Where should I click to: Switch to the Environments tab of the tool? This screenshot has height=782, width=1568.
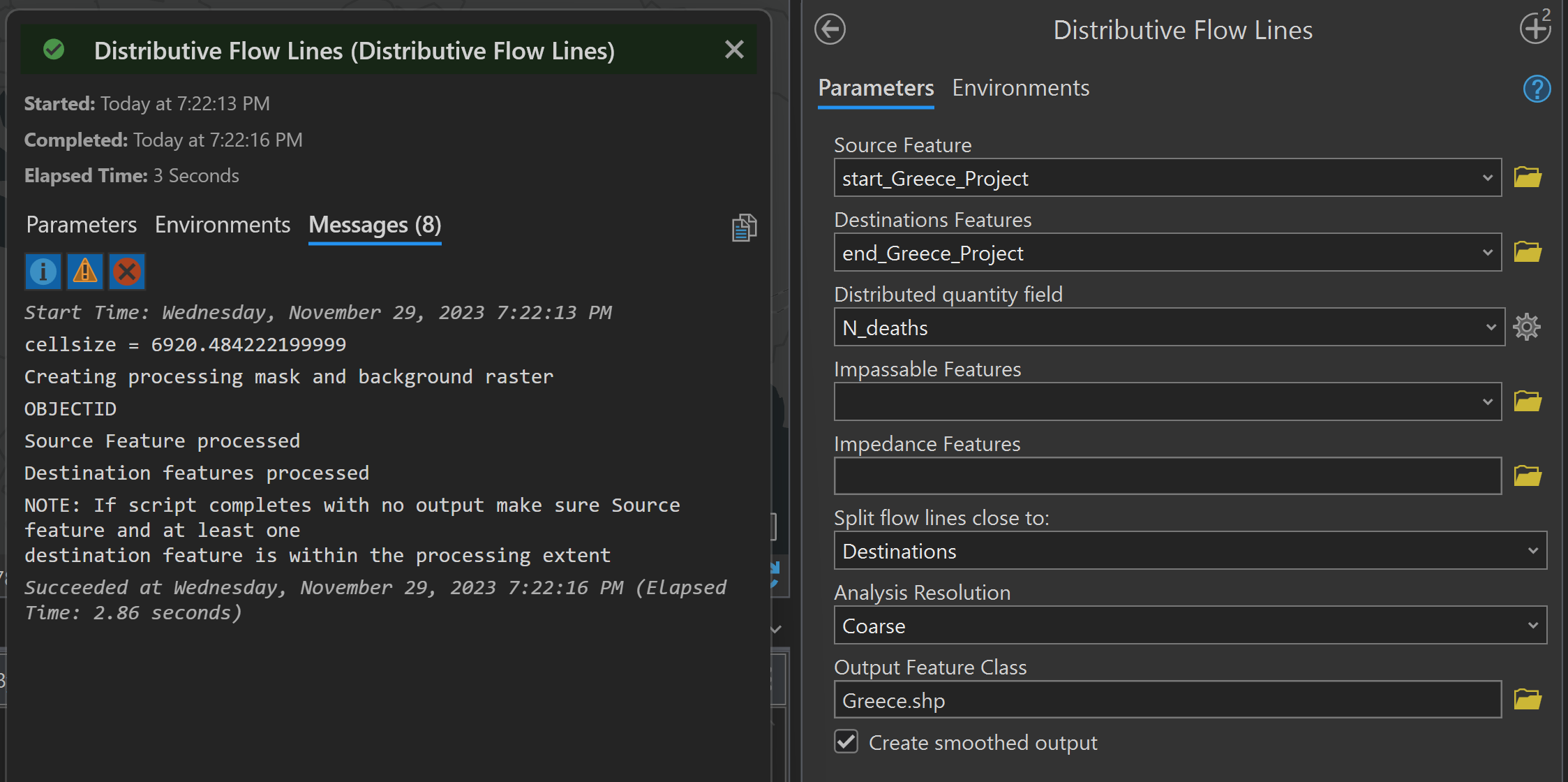point(1020,88)
